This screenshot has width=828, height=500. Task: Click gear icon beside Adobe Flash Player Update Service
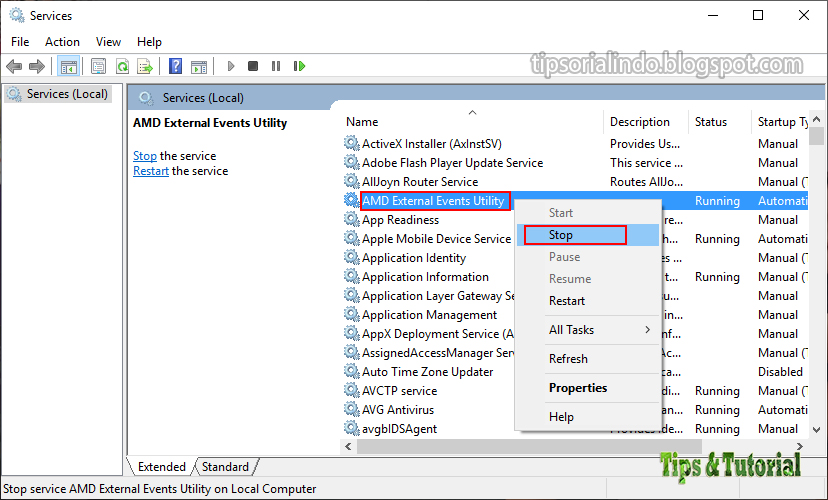pyautogui.click(x=352, y=162)
